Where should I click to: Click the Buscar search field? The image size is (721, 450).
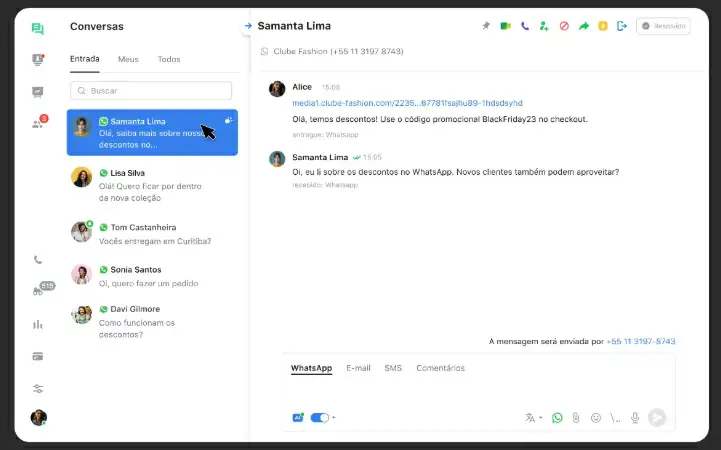click(151, 91)
